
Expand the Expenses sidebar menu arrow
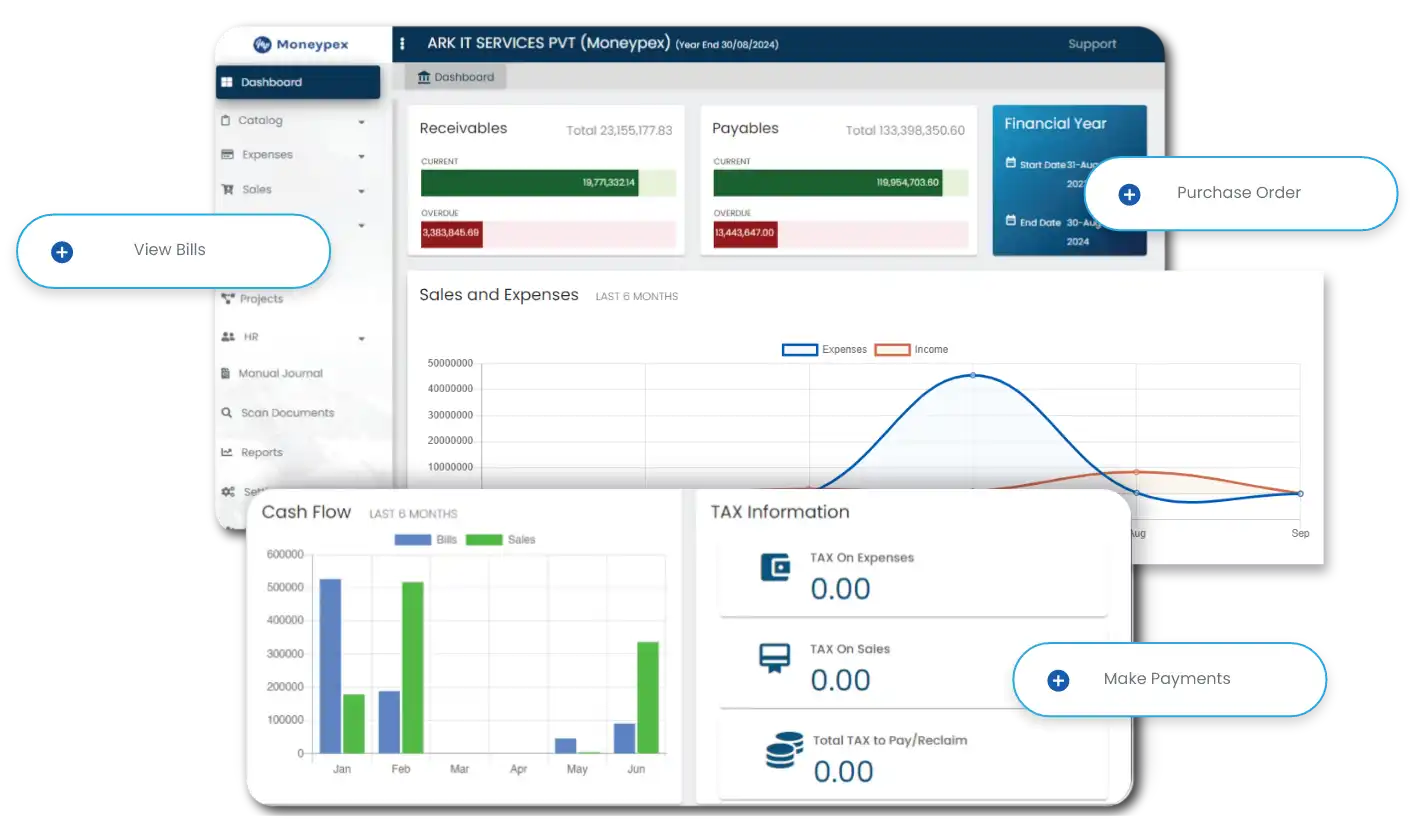[361, 156]
